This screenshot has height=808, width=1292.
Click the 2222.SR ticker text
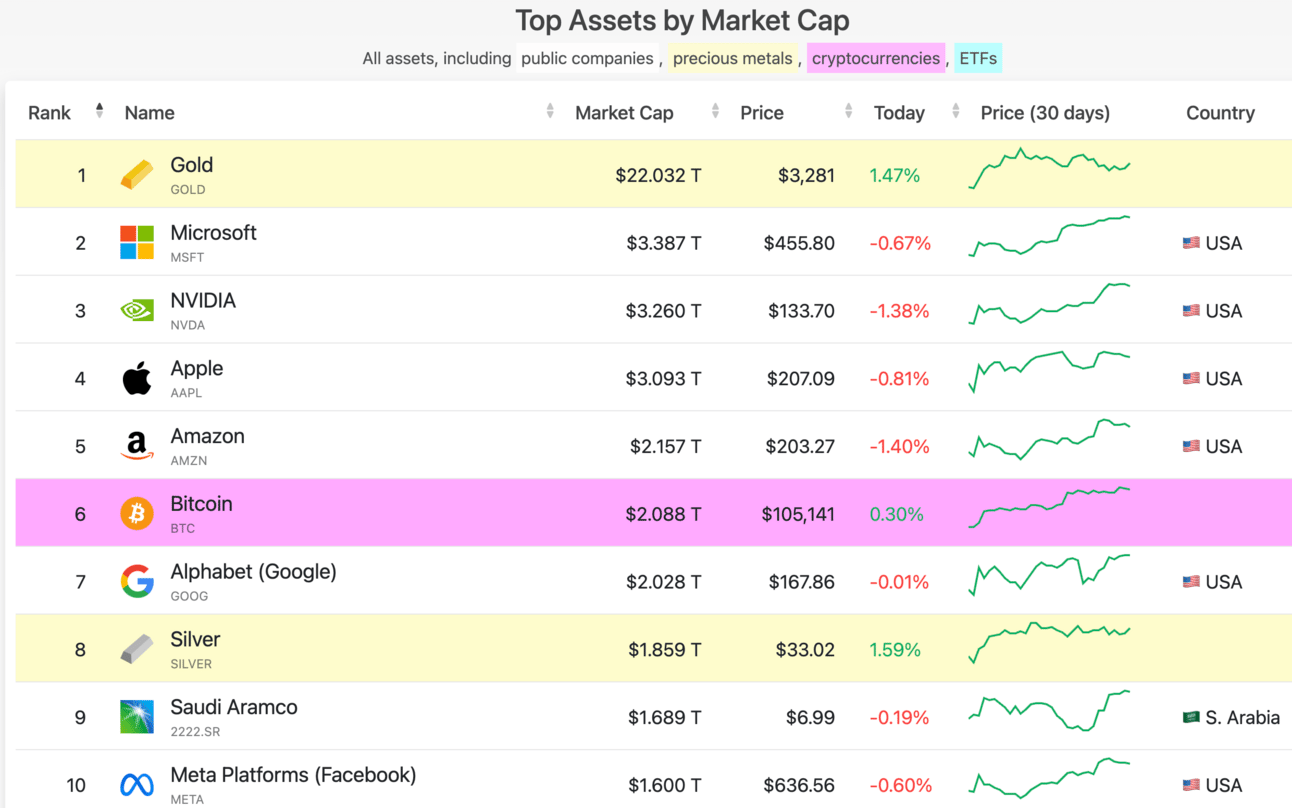[x=195, y=731]
